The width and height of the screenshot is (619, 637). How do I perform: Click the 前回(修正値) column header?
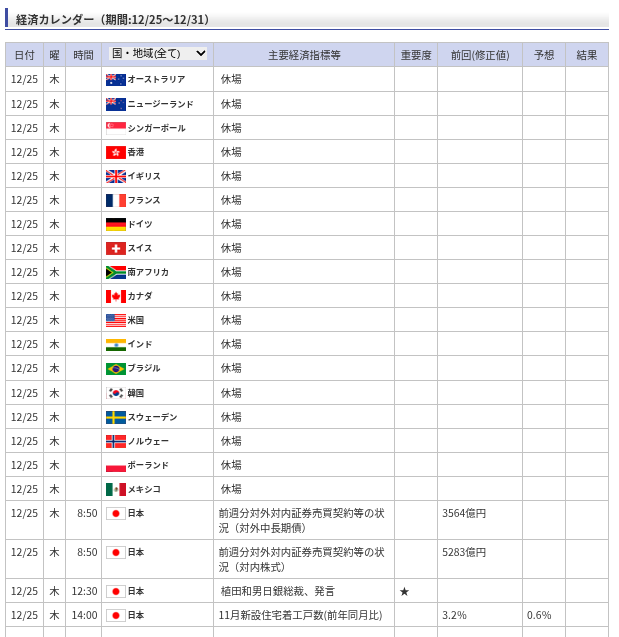[479, 55]
